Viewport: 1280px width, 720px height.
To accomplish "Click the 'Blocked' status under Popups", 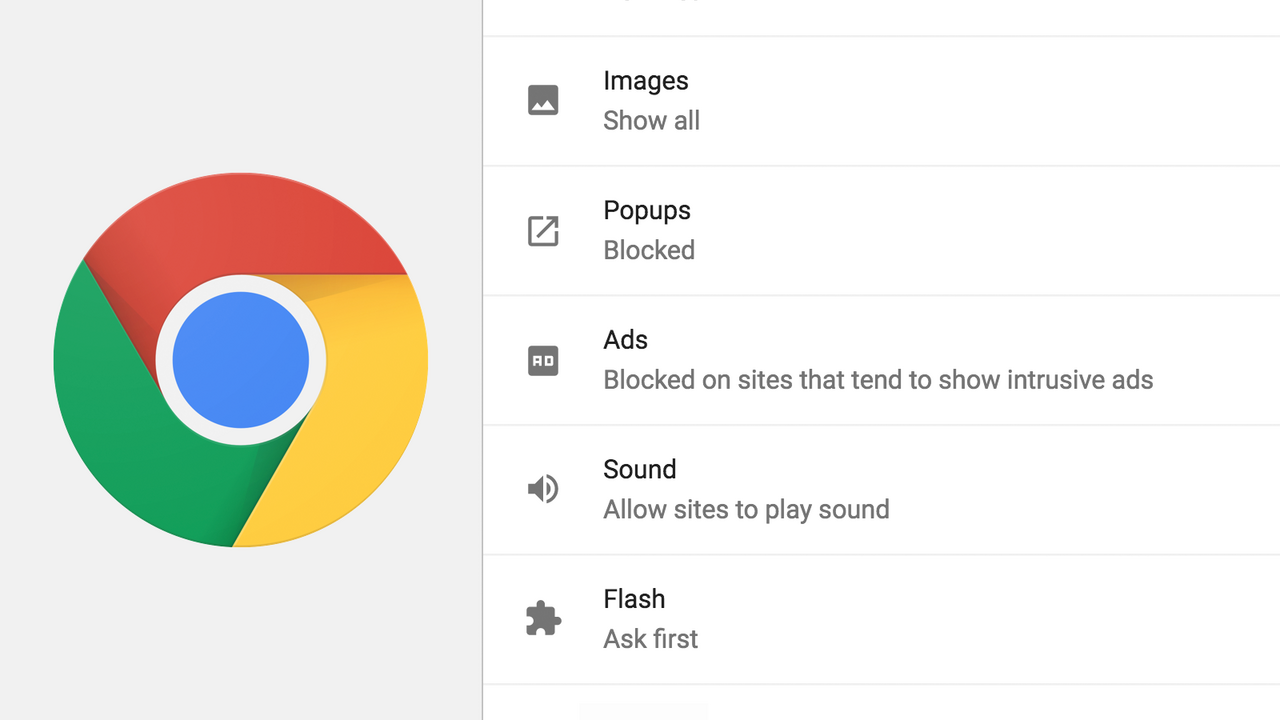I will coord(648,250).
